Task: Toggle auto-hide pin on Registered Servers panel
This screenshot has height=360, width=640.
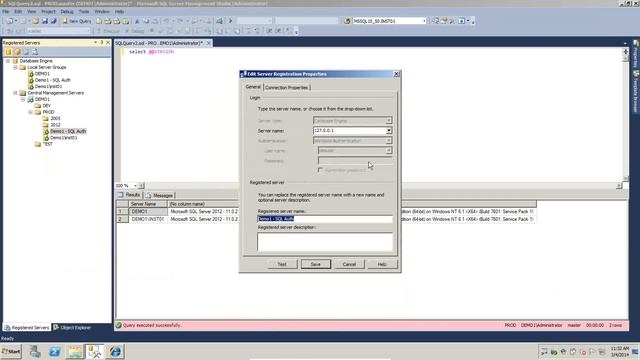Action: tap(102, 42)
